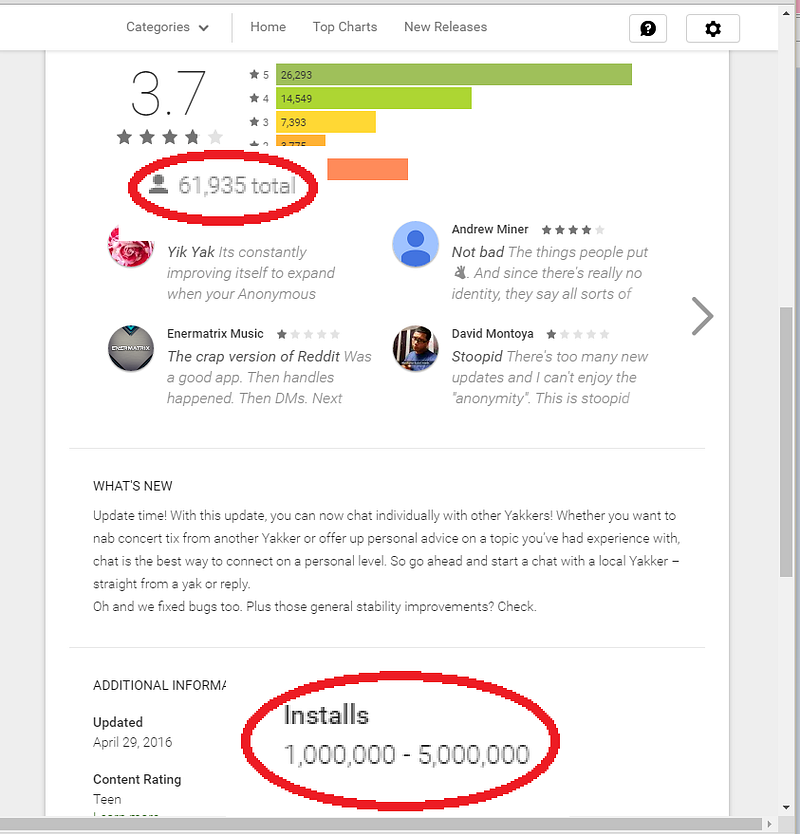Click the Installs 1,000,000 - 5,000,000 value
The width and height of the screenshot is (800, 834).
click(x=407, y=754)
